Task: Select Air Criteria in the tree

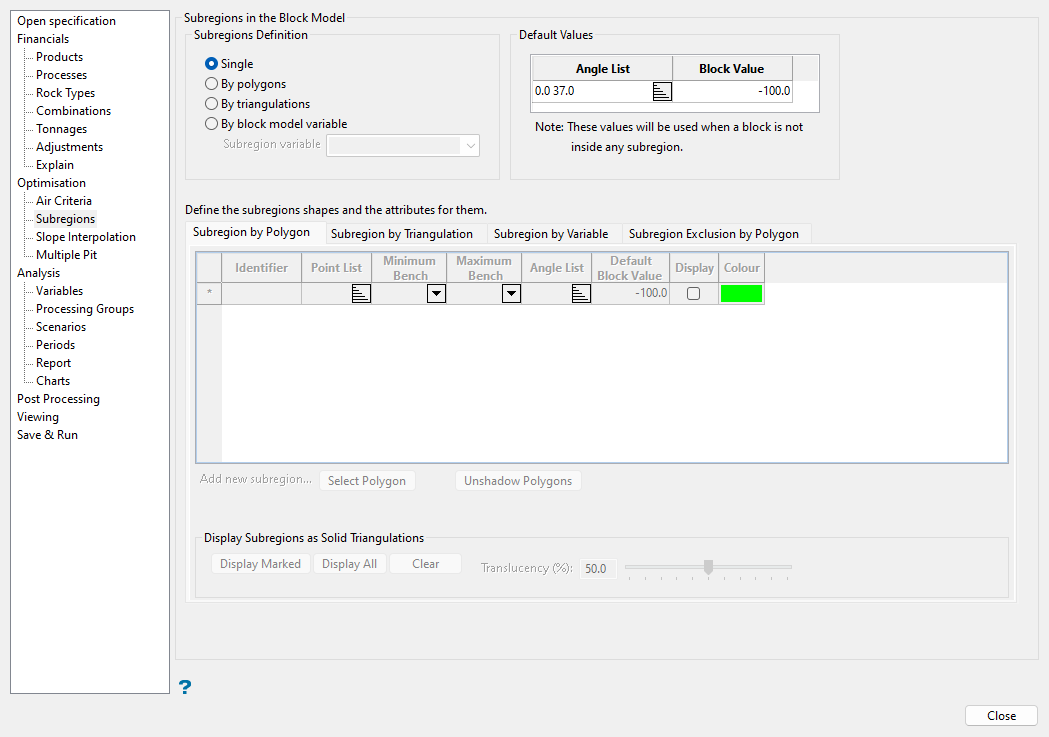Action: (x=64, y=201)
